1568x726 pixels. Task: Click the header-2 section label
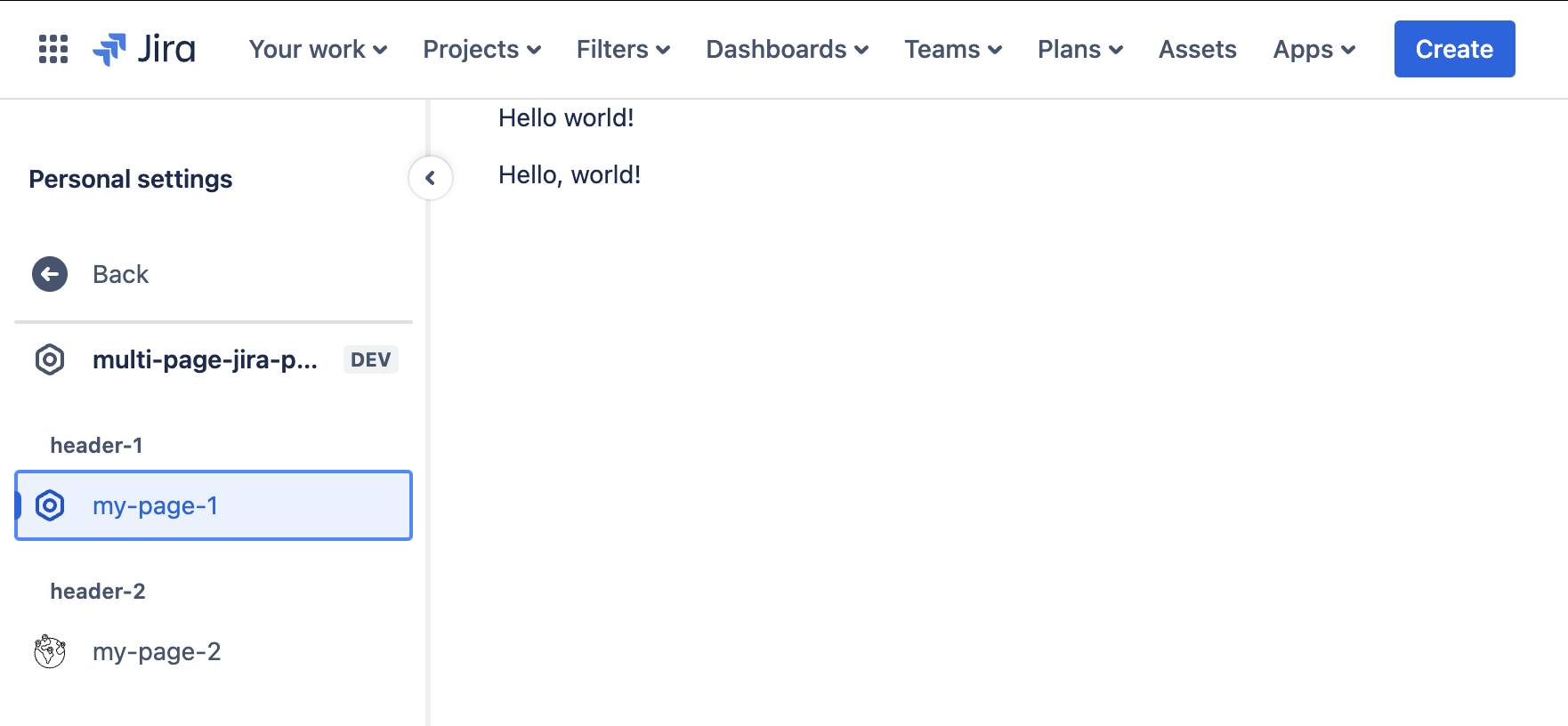(x=98, y=591)
